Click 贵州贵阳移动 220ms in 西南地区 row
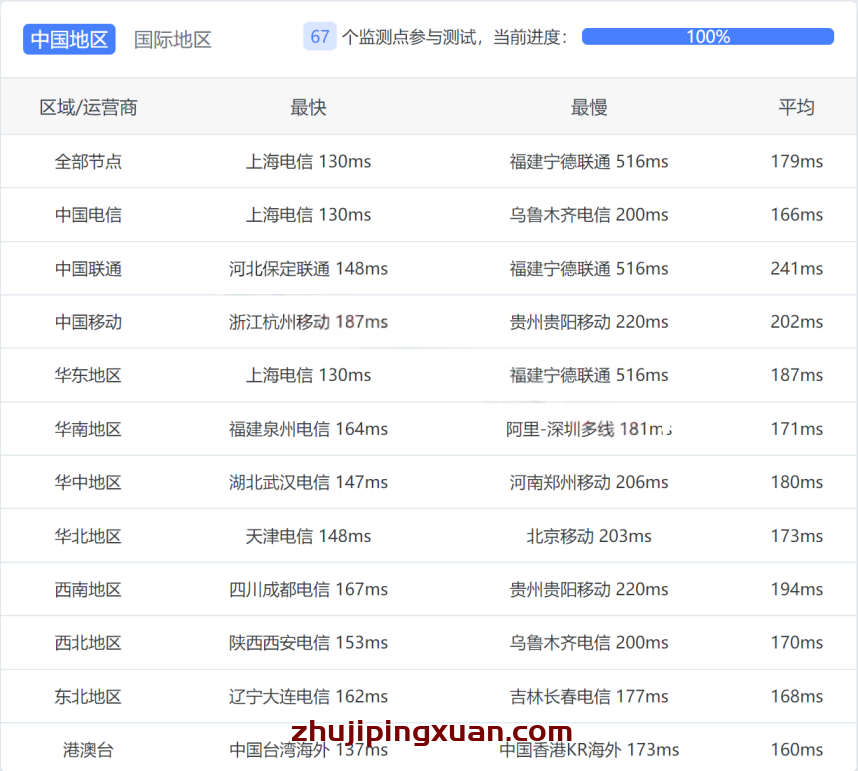Screen dimensions: 858x771 click(x=589, y=589)
